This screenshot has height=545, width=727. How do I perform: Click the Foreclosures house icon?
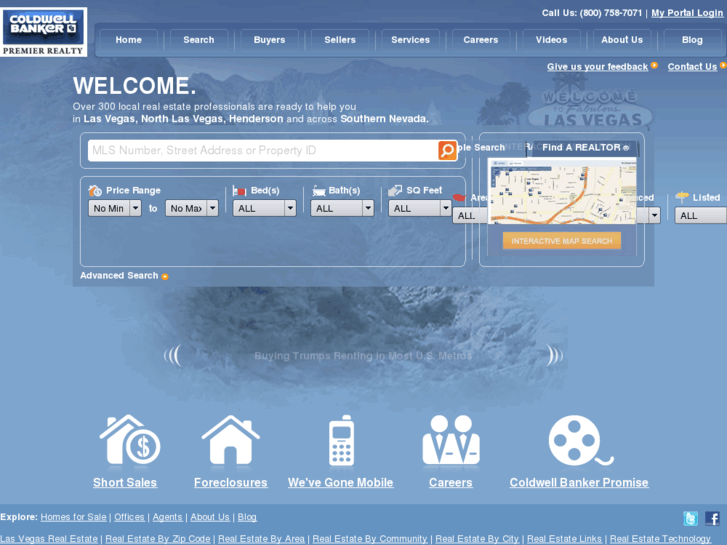click(x=230, y=440)
